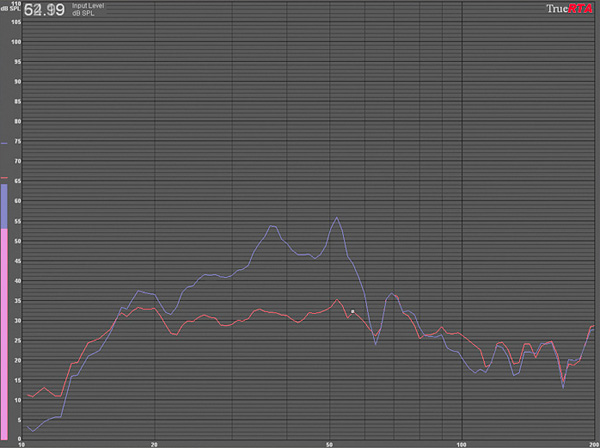Click the 20 Hz frequency axis label
600x448 pixels.
[x=154, y=443]
